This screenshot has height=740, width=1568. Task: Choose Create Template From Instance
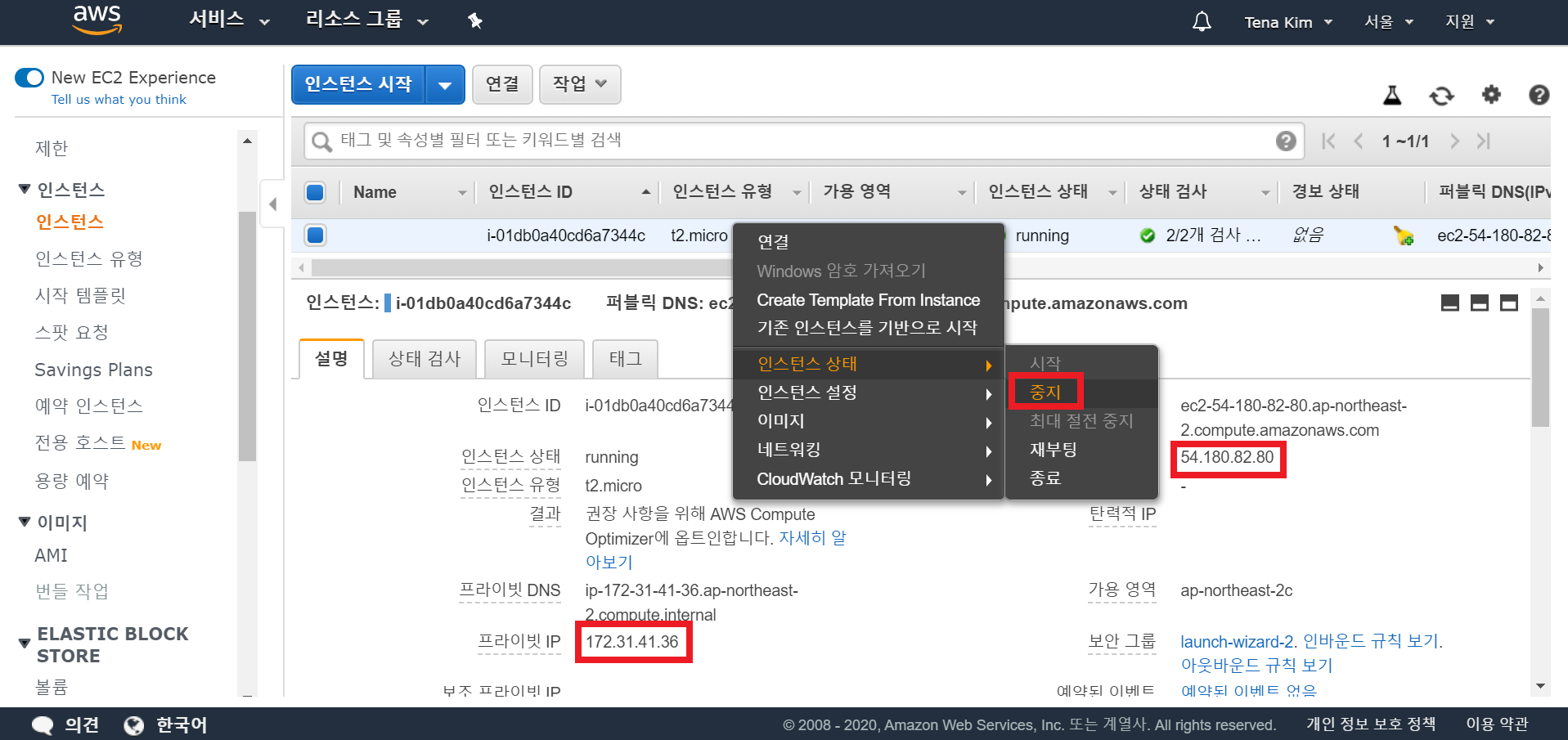pos(868,300)
